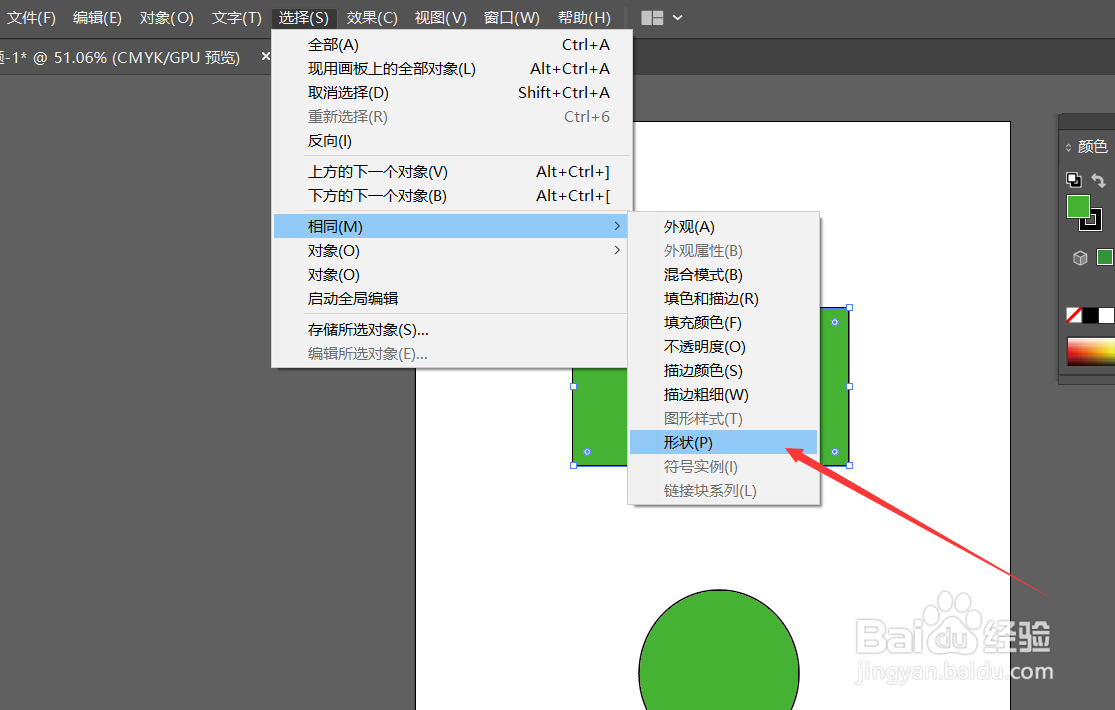Expand the 对象(O) submenu arrow
This screenshot has width=1115, height=710.
coord(618,250)
